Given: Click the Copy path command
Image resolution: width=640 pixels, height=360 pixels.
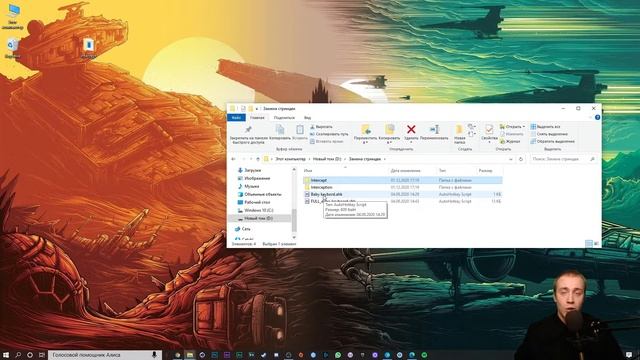Looking at the screenshot, I should (329, 134).
